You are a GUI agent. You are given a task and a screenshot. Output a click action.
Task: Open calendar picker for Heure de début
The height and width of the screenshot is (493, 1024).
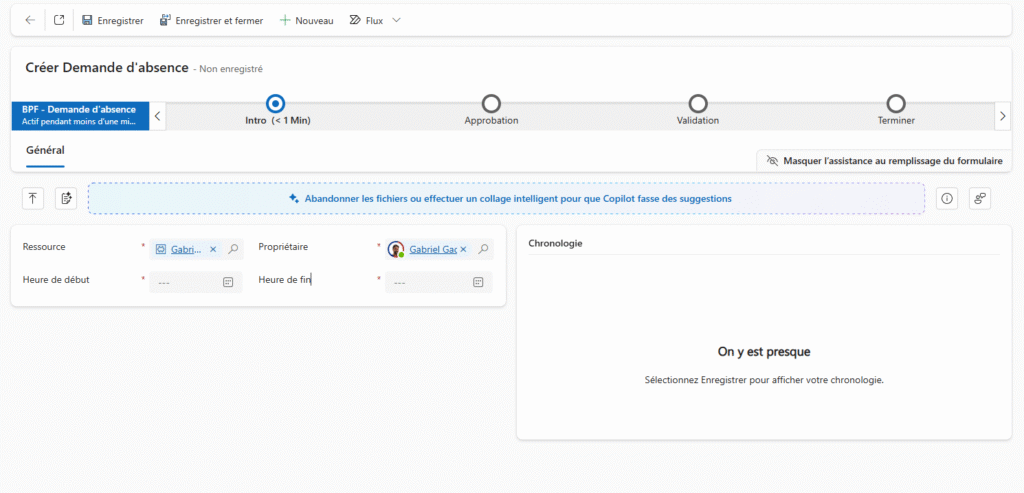[x=228, y=282]
